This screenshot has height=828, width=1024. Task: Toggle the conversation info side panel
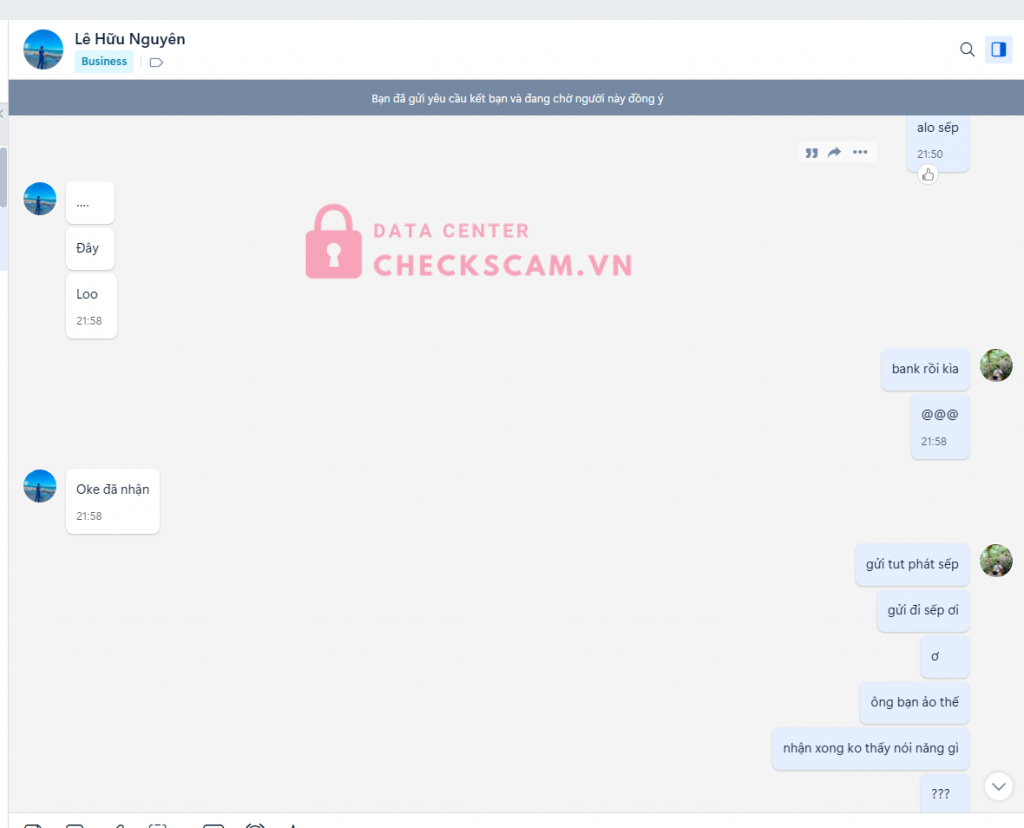998,49
